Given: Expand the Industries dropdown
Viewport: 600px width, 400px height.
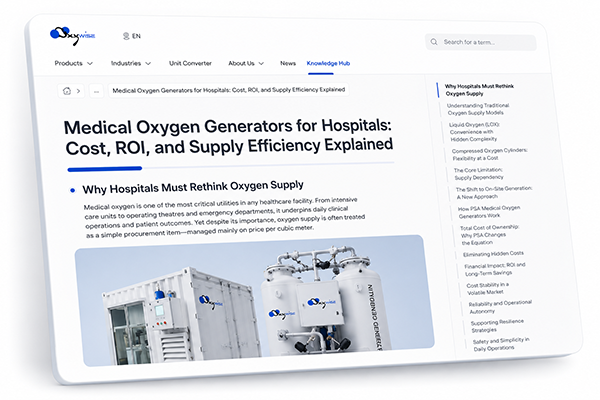Looking at the screenshot, I should tap(131, 63).
